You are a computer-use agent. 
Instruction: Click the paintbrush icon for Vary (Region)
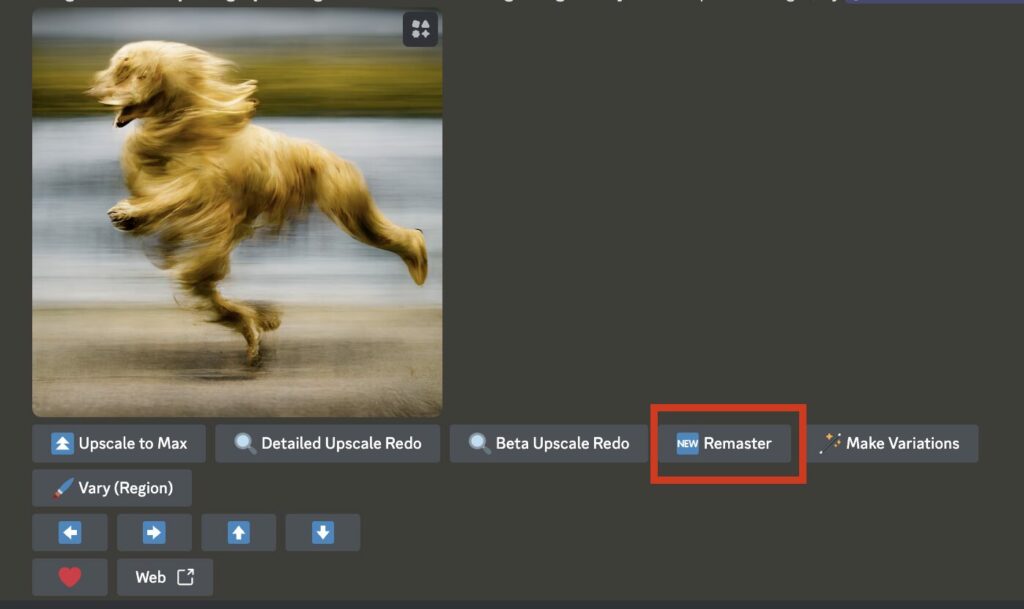coord(63,488)
